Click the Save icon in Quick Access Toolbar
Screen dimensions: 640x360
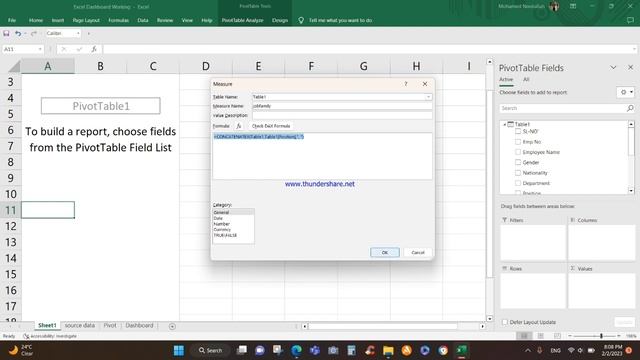(6, 33)
